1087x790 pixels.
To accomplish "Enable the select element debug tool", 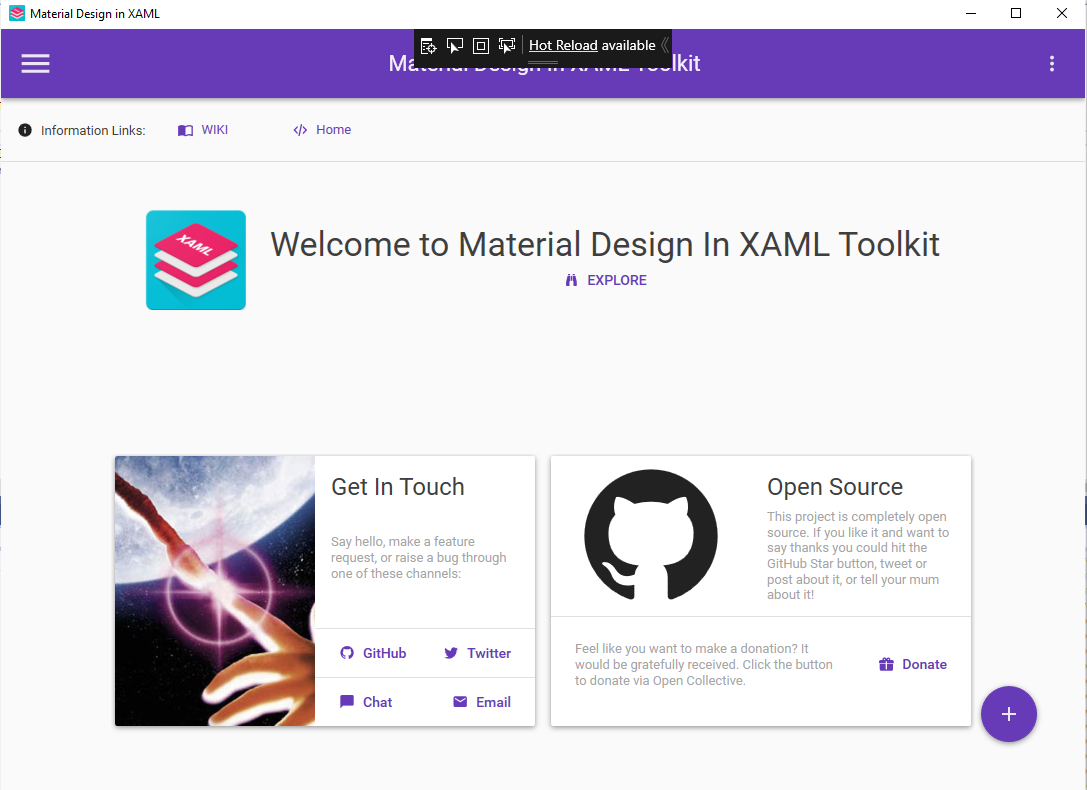I will coord(455,46).
